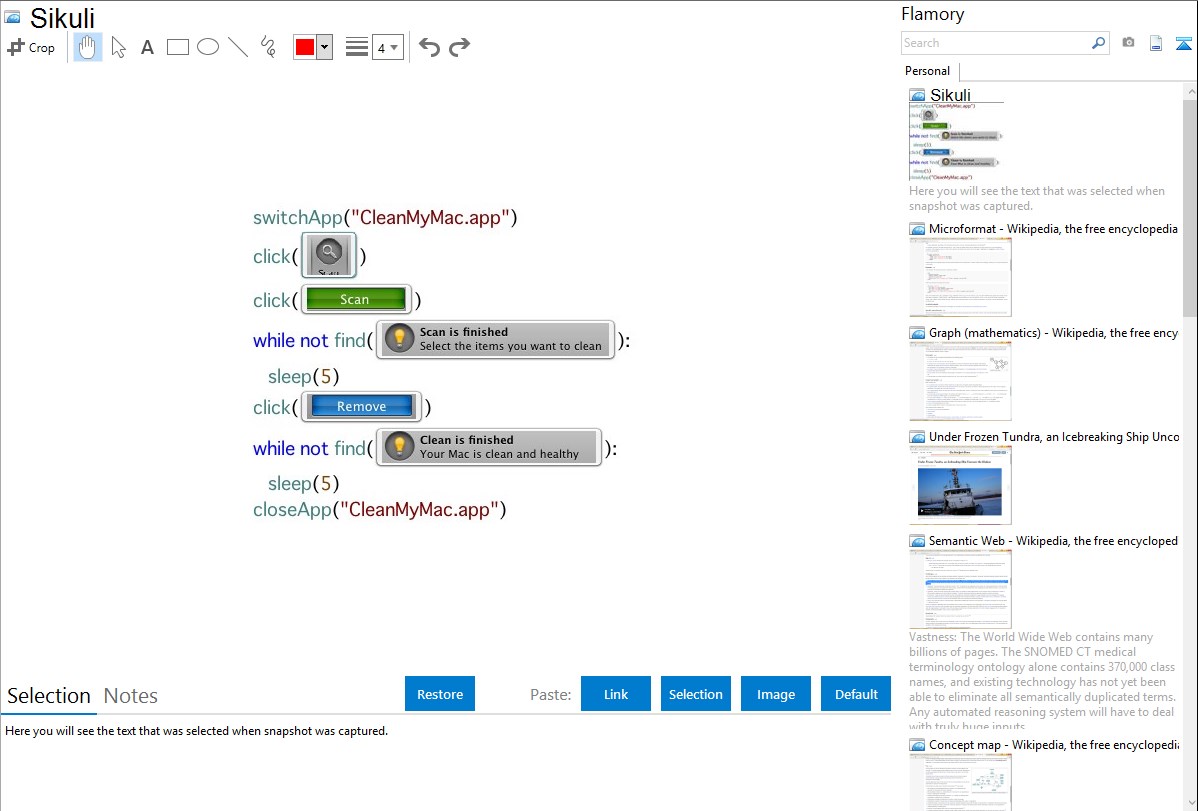Click the 'Concept map - Wikipedia' title

click(x=1053, y=744)
